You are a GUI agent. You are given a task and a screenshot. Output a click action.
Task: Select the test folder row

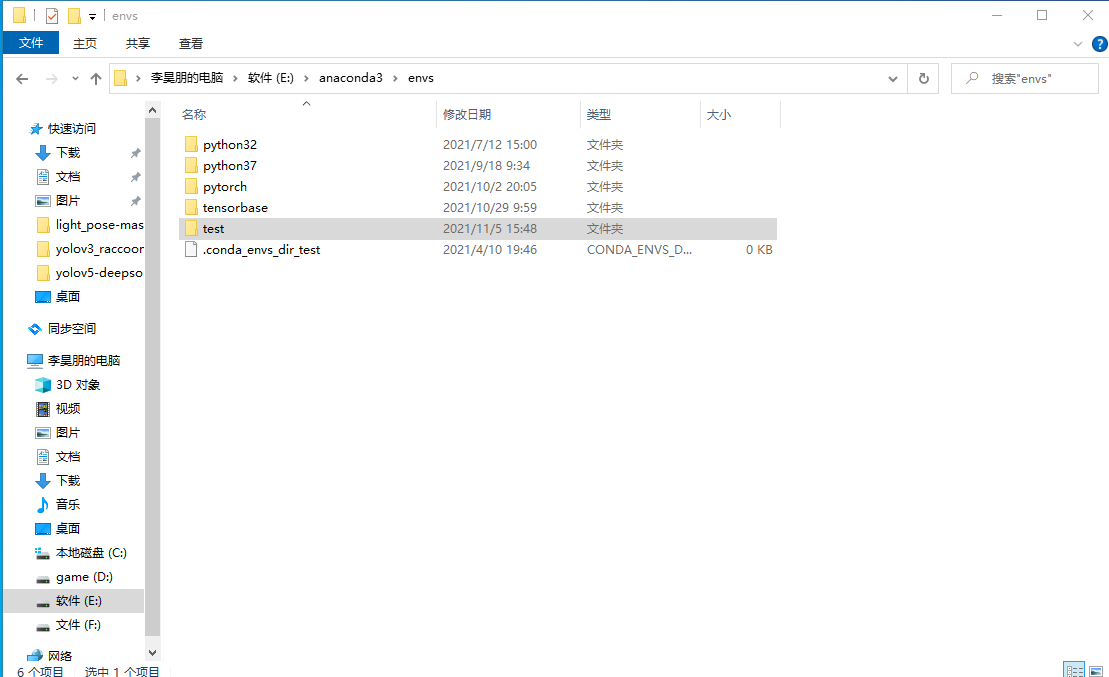[x=478, y=228]
